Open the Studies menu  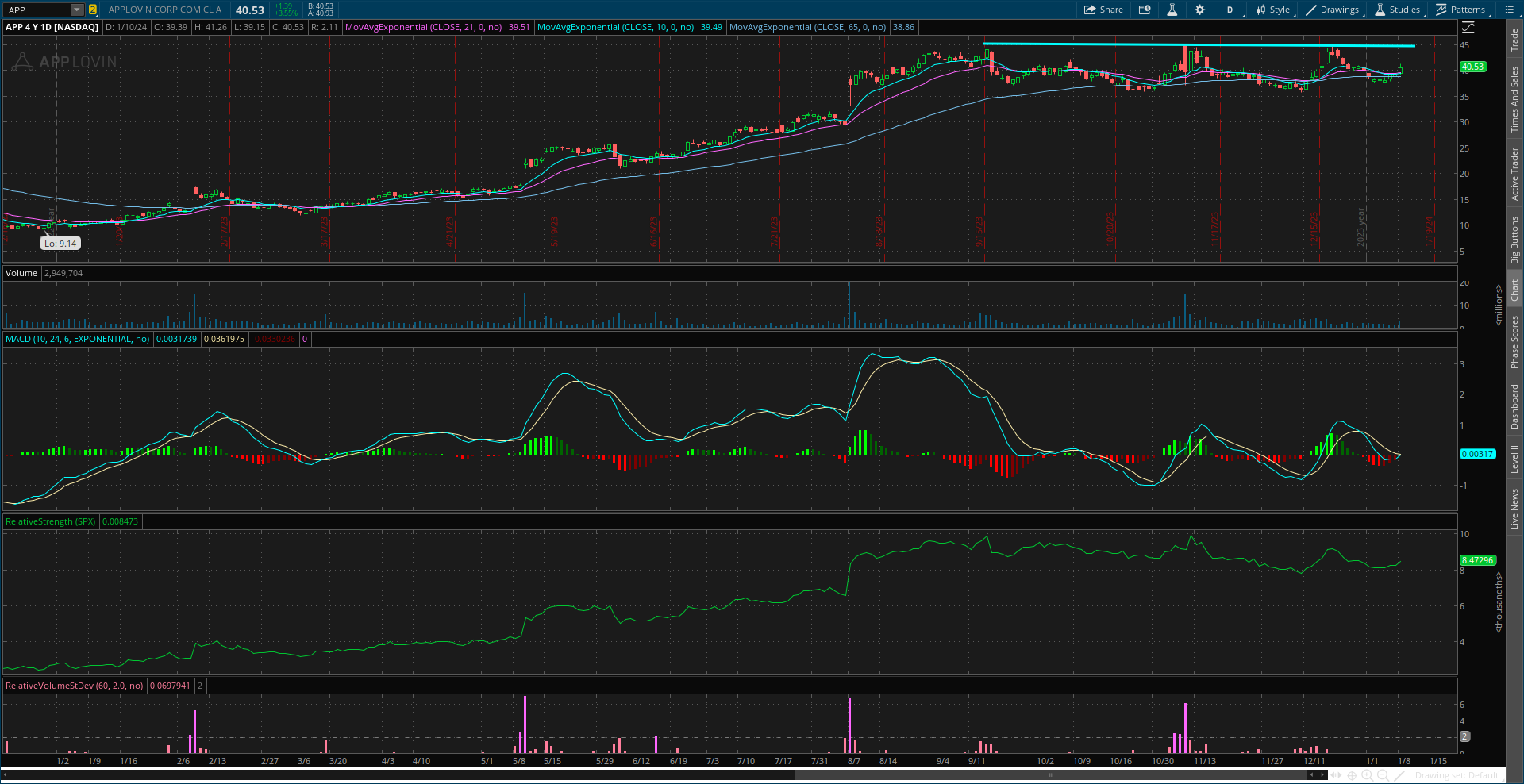1398,10
